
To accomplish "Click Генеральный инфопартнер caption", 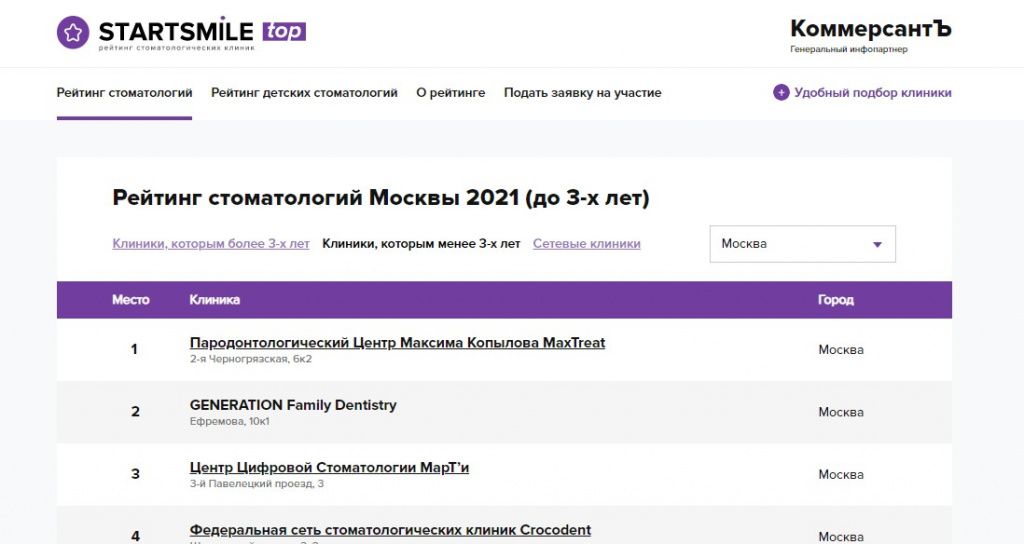I will pyautogui.click(x=849, y=49).
